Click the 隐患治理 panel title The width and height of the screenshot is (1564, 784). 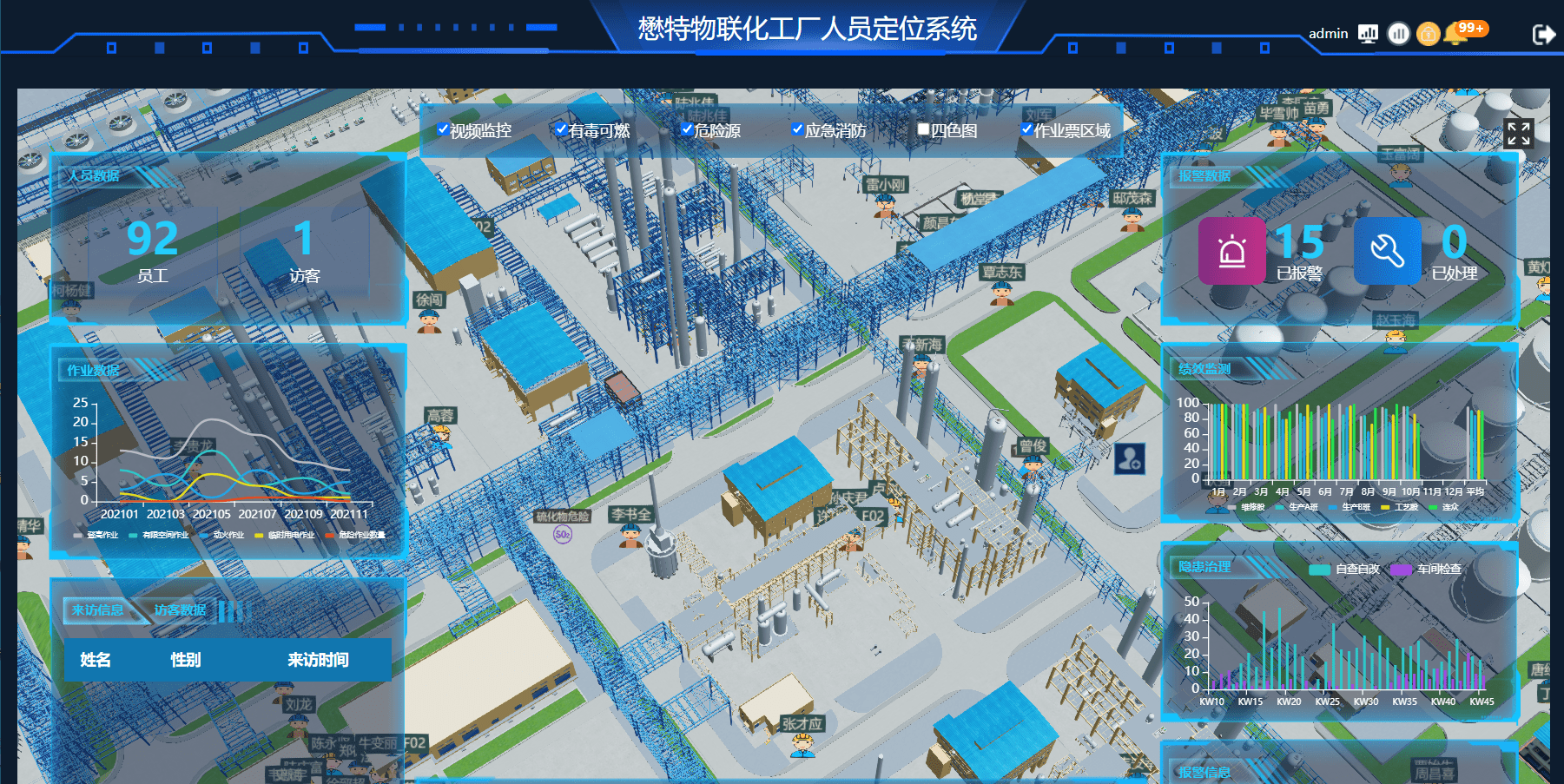(x=1204, y=567)
